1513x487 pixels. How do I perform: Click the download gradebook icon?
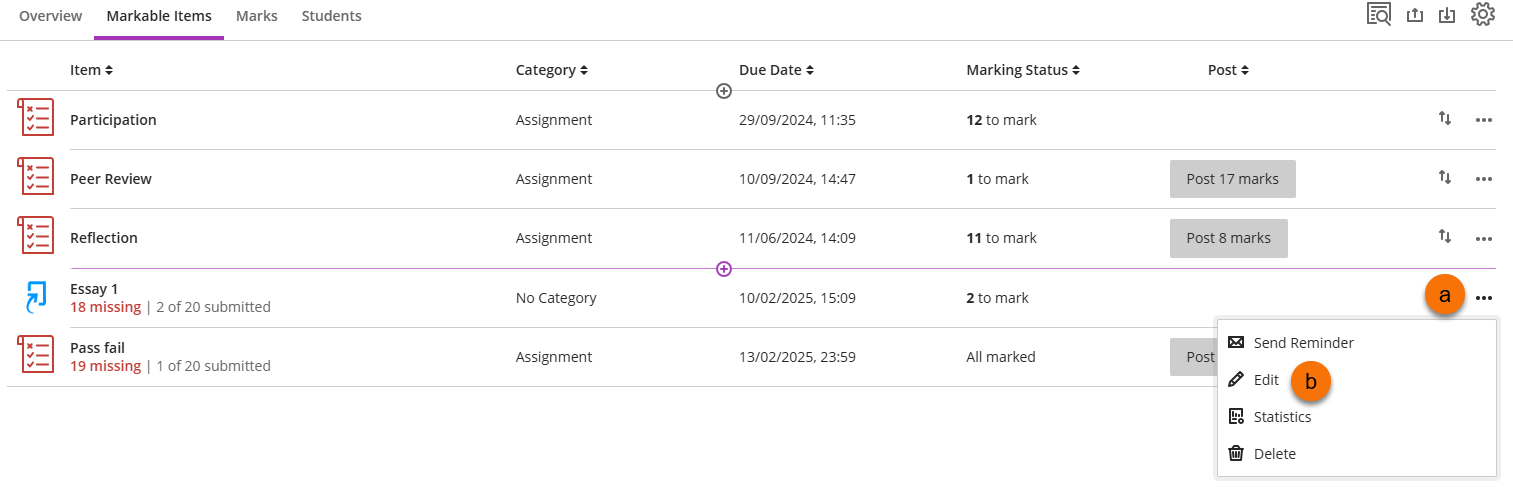(1446, 15)
